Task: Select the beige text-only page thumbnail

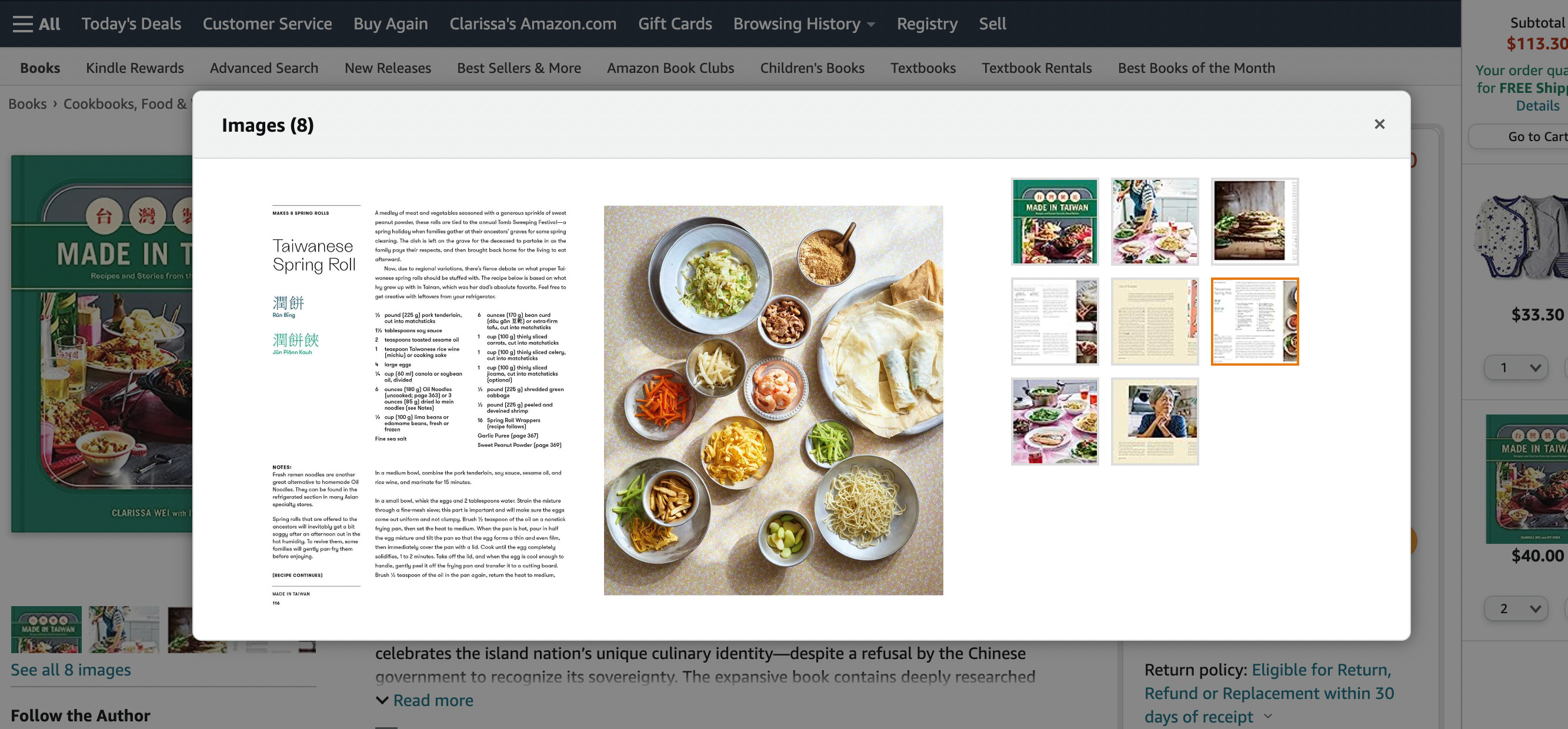Action: pyautogui.click(x=1155, y=322)
